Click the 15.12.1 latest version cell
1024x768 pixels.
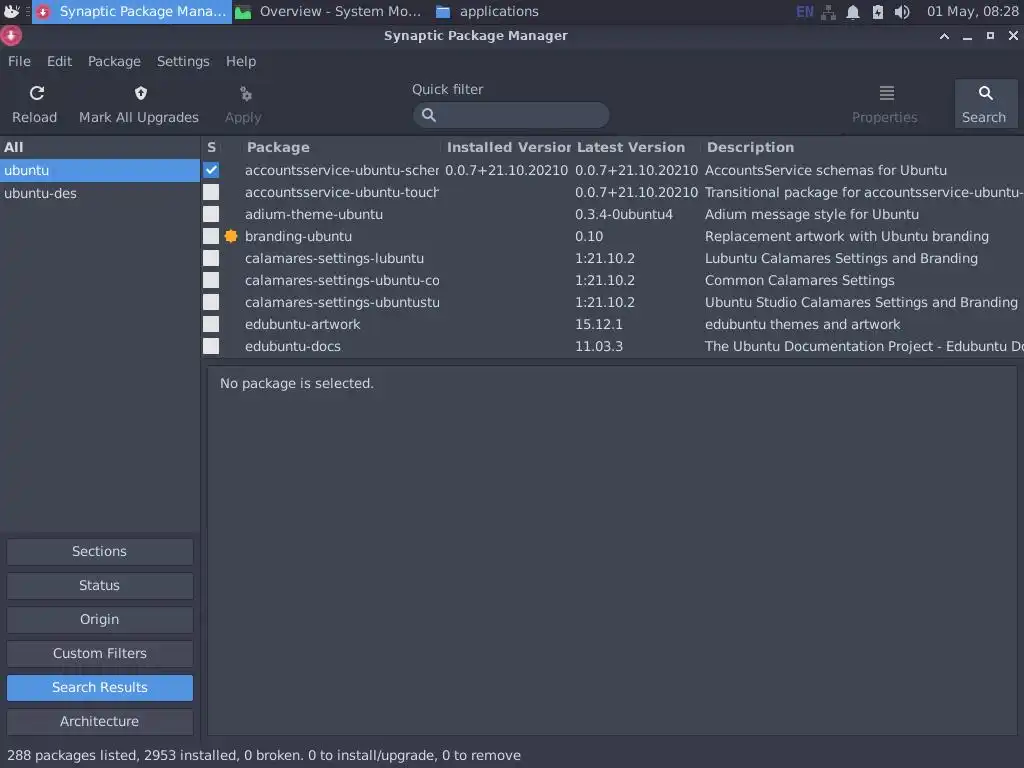coord(599,325)
